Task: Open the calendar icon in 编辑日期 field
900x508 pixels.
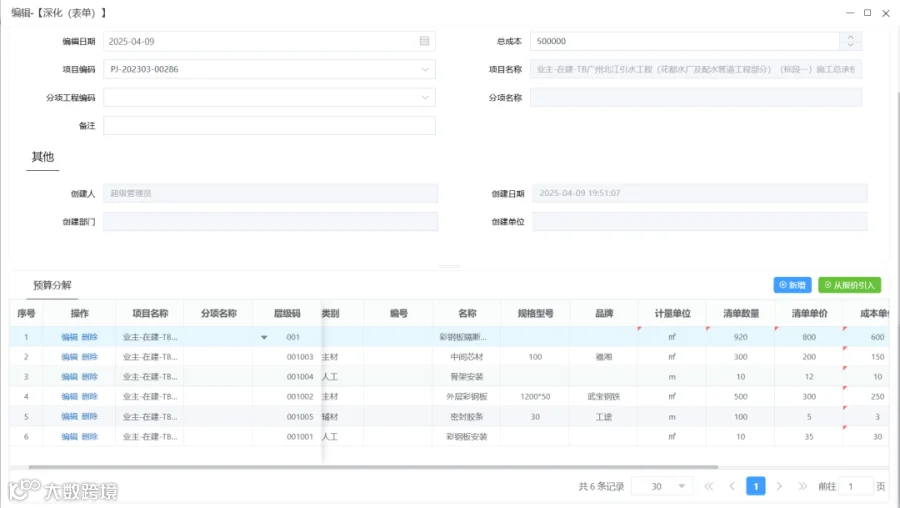Action: (424, 41)
